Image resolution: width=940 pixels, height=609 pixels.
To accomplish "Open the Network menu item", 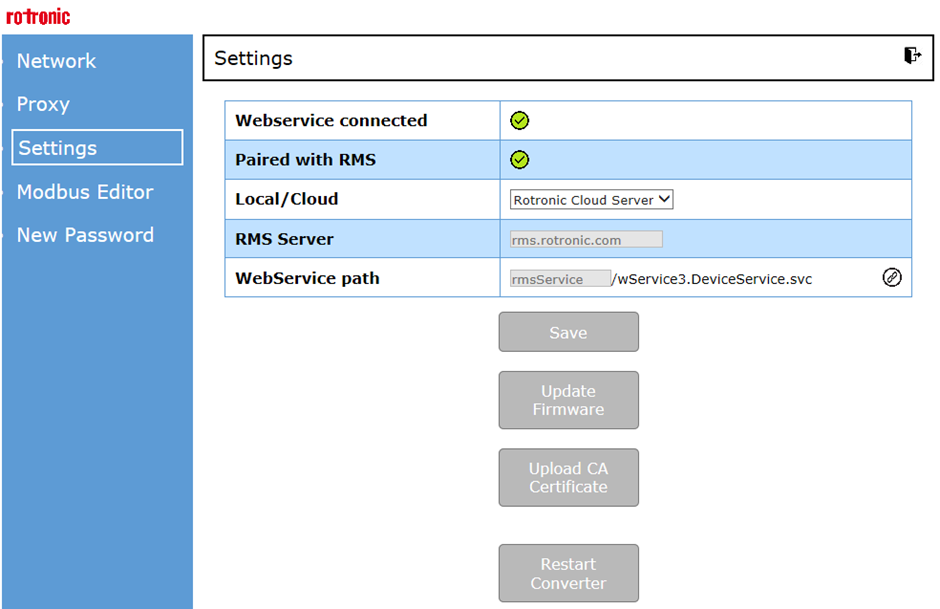I will coord(56,61).
